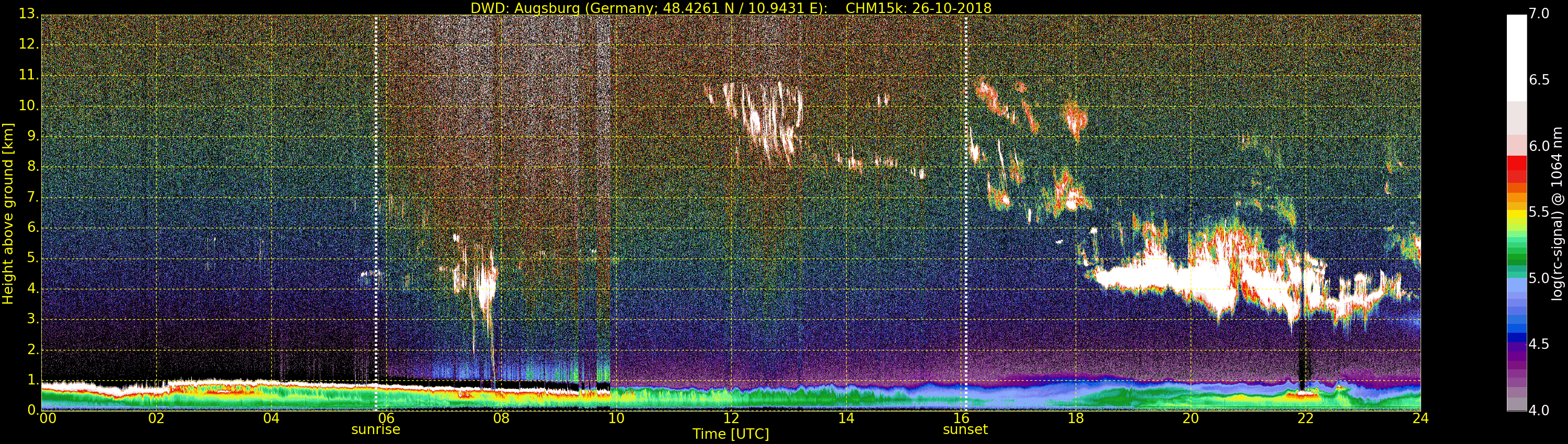Click the colorbar value label '7.0'
The image size is (1568, 444).
1539,14
